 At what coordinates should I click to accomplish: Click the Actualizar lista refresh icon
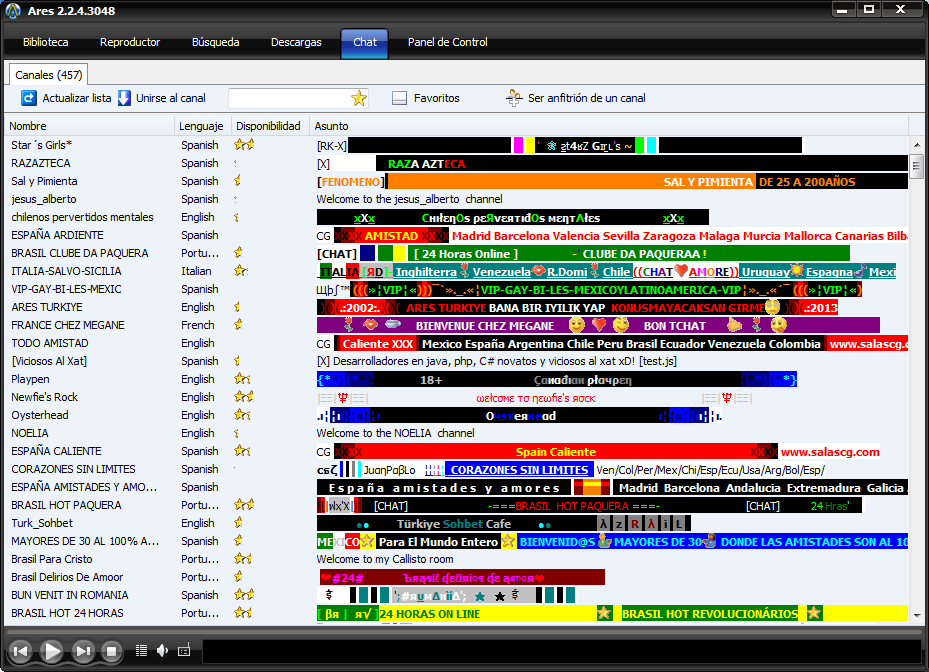click(x=28, y=98)
